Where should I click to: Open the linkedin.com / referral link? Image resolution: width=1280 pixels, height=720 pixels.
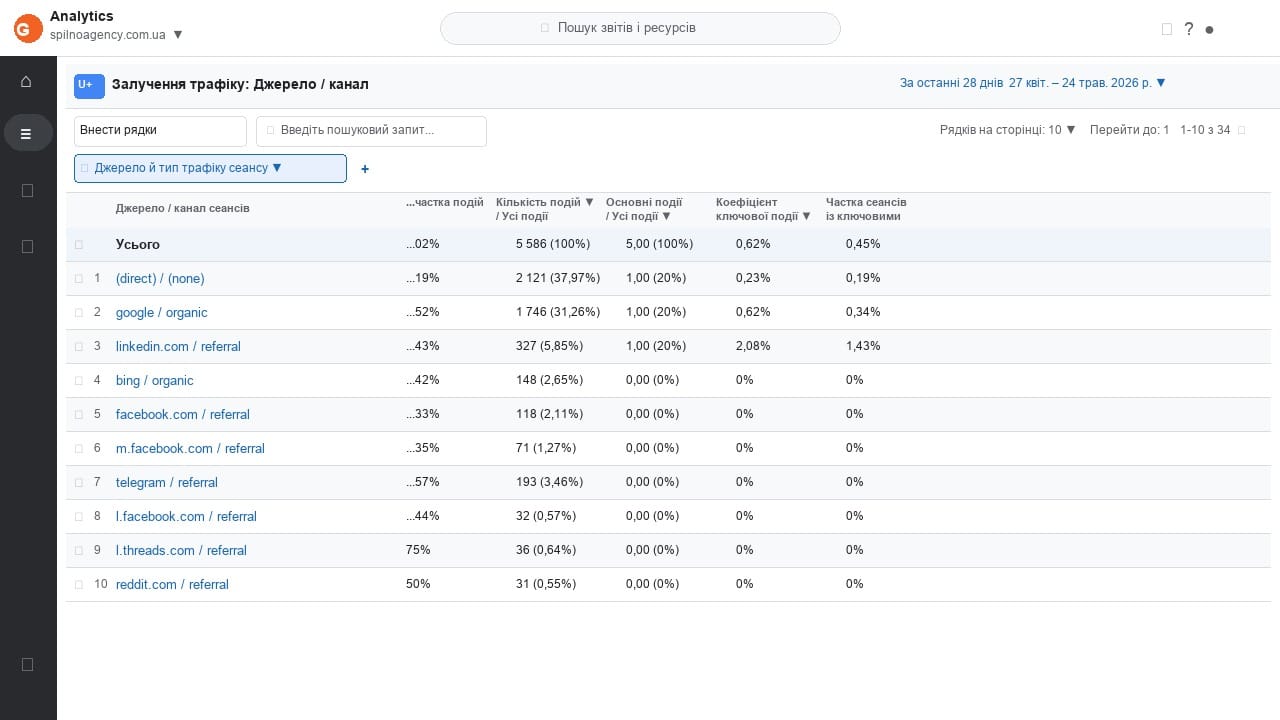(x=178, y=346)
